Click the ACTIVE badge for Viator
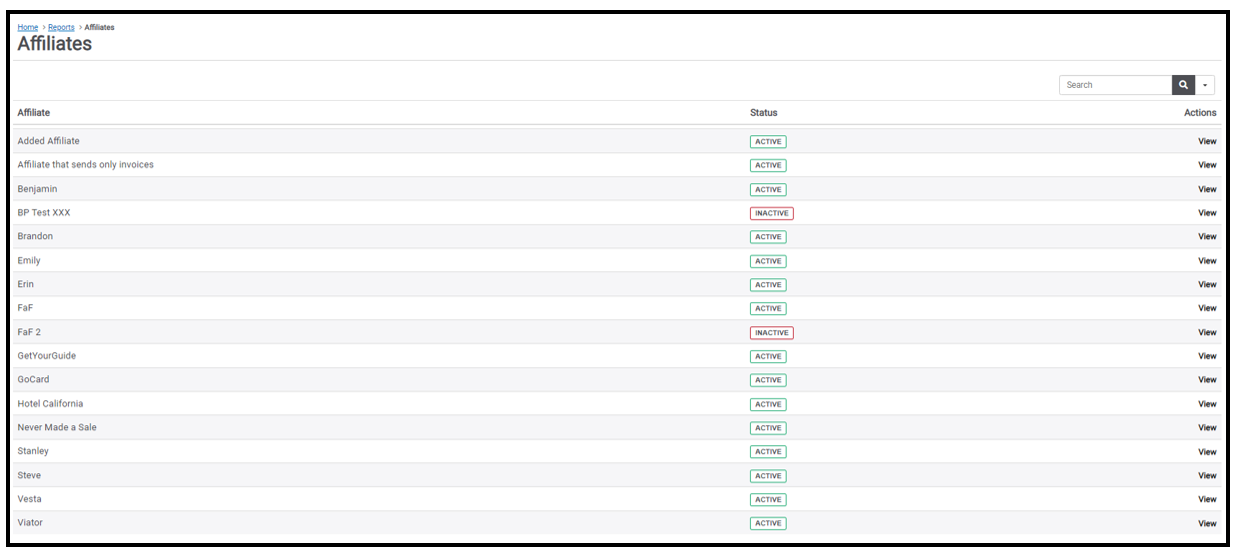1236x556 pixels. click(768, 523)
